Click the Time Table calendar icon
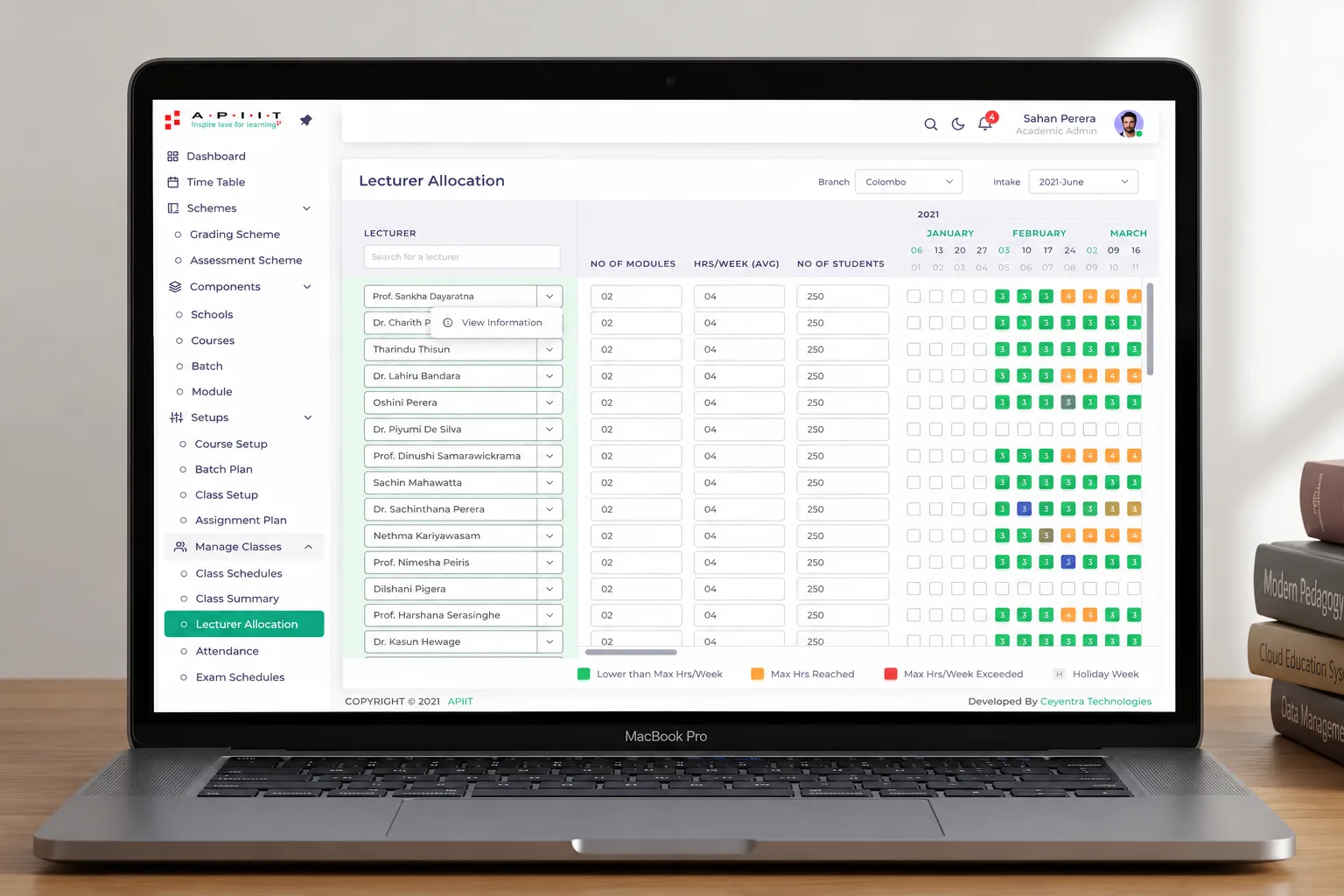The width and height of the screenshot is (1344, 896). pyautogui.click(x=172, y=182)
